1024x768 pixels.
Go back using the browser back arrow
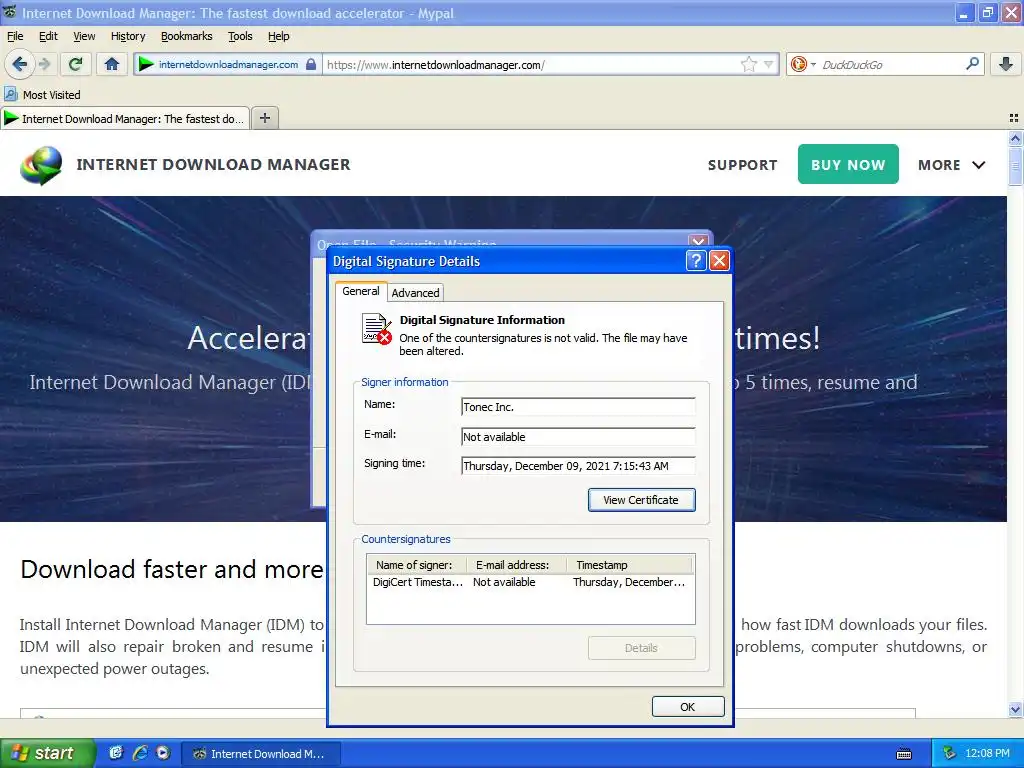pos(18,64)
